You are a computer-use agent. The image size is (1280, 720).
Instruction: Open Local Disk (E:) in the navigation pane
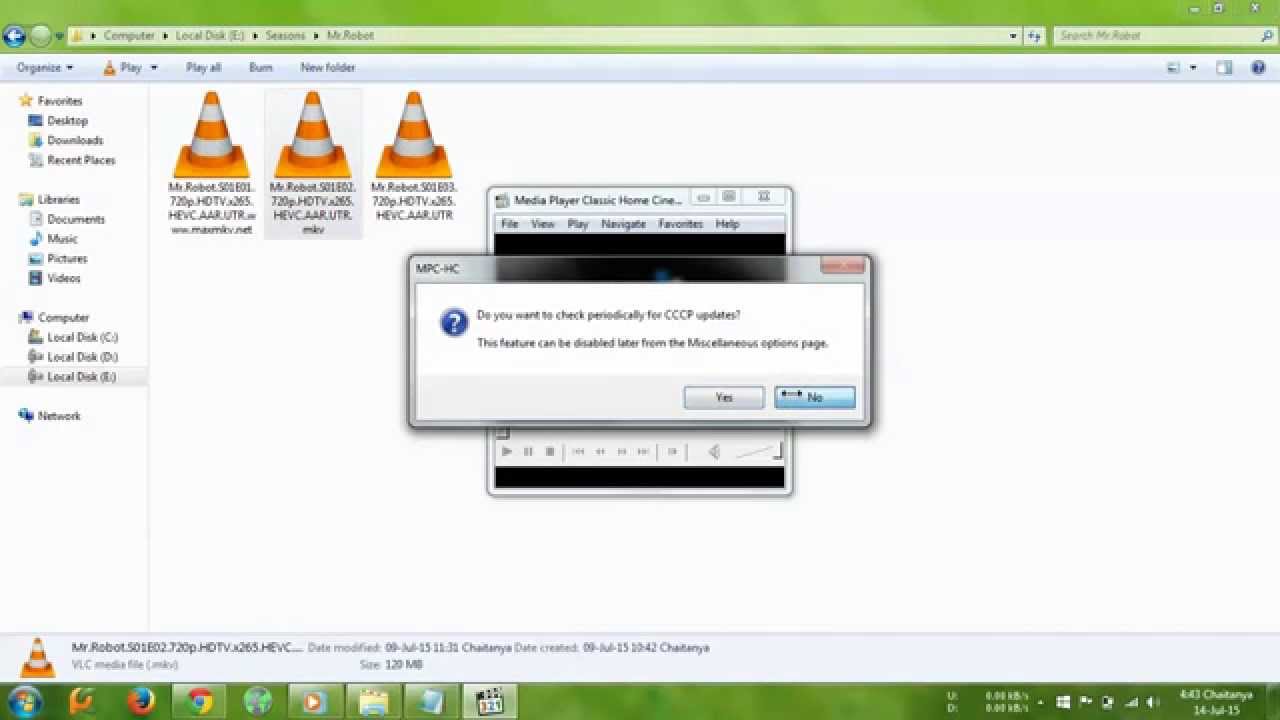(x=81, y=377)
